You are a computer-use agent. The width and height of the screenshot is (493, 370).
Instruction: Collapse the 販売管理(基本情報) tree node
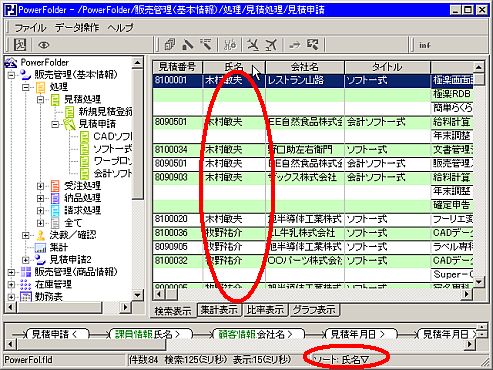11,75
